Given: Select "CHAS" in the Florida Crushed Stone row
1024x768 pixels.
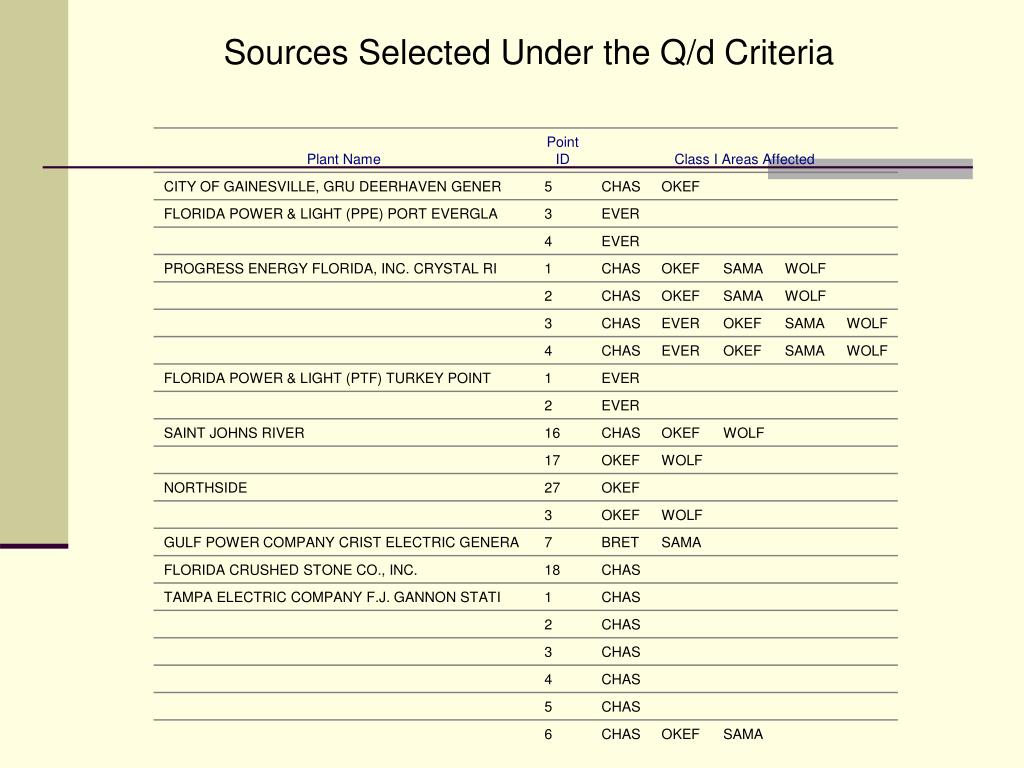Looking at the screenshot, I should [620, 570].
